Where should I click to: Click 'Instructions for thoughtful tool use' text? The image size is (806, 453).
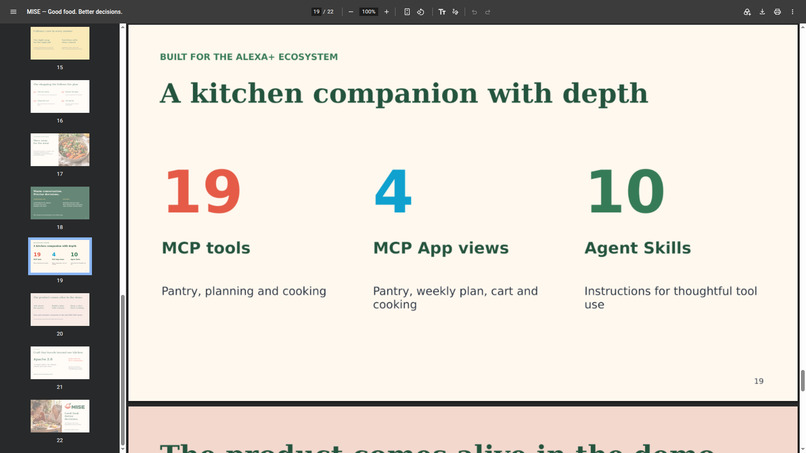coord(671,298)
